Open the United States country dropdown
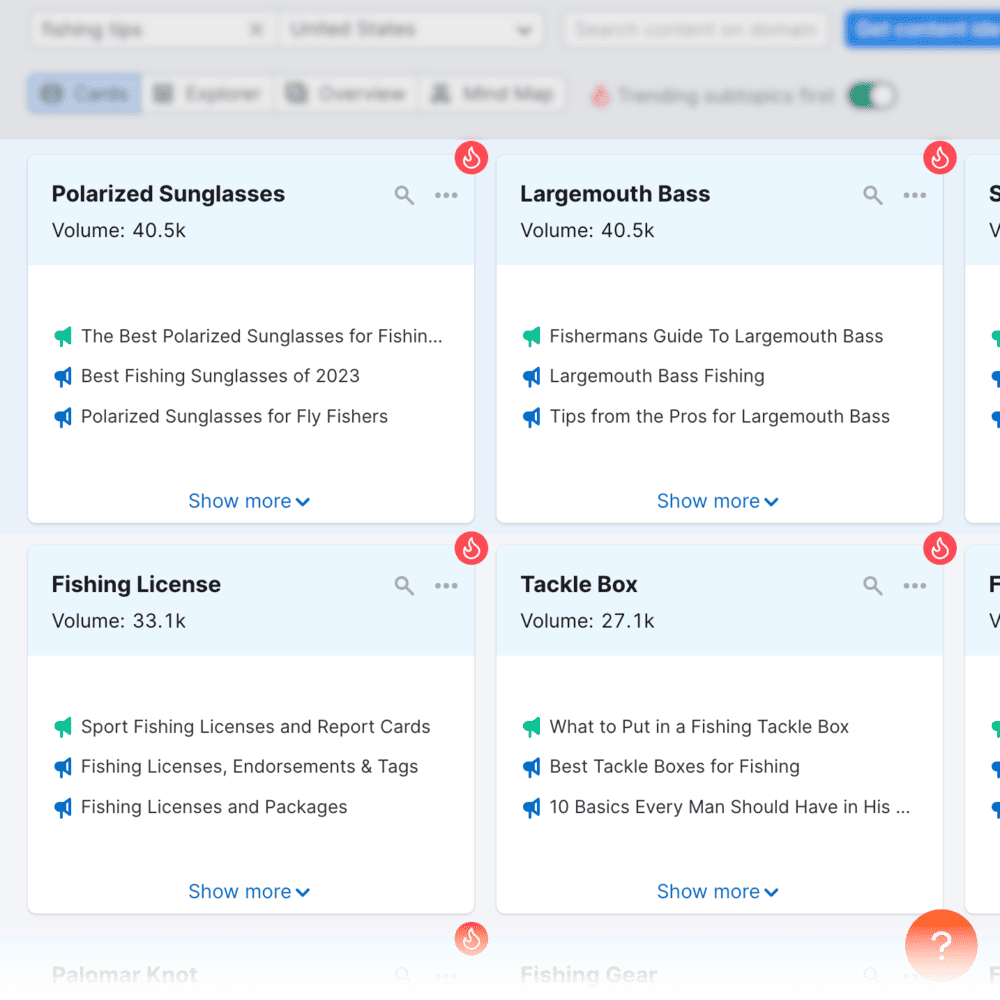This screenshot has width=1000, height=1000. pos(411,29)
